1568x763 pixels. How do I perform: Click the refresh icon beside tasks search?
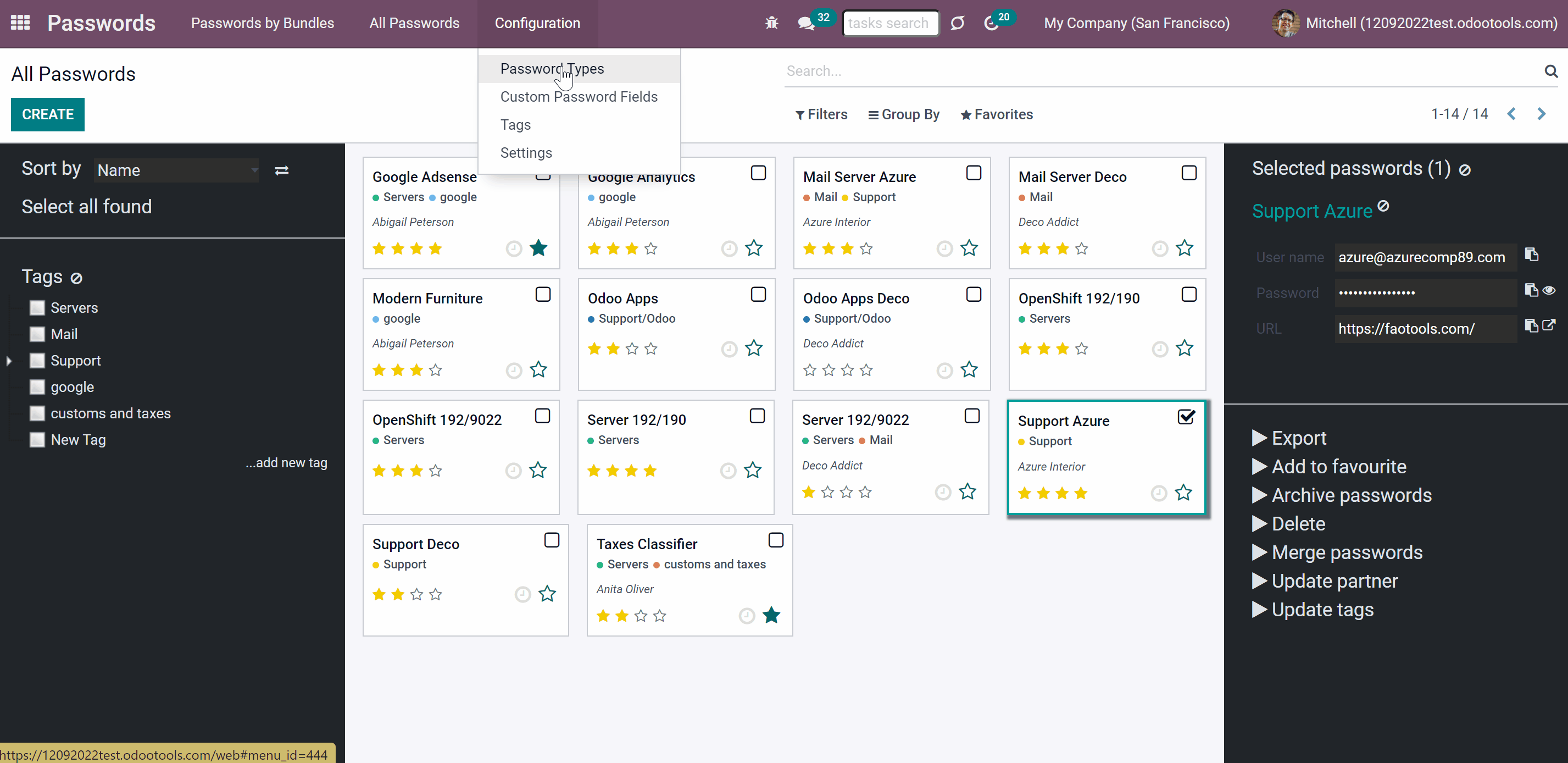pyautogui.click(x=958, y=23)
